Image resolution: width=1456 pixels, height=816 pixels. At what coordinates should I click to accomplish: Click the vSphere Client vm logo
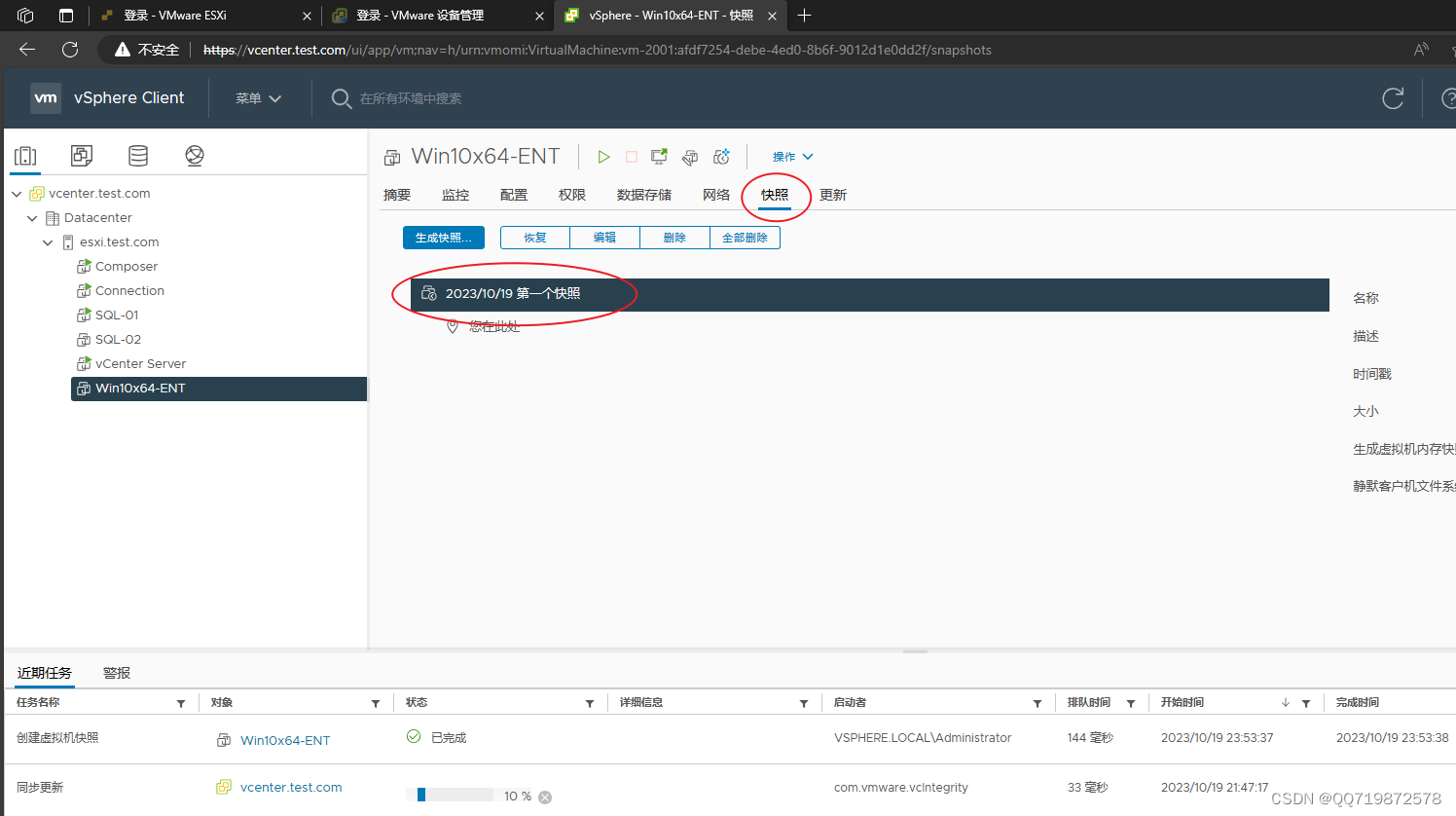pos(46,98)
